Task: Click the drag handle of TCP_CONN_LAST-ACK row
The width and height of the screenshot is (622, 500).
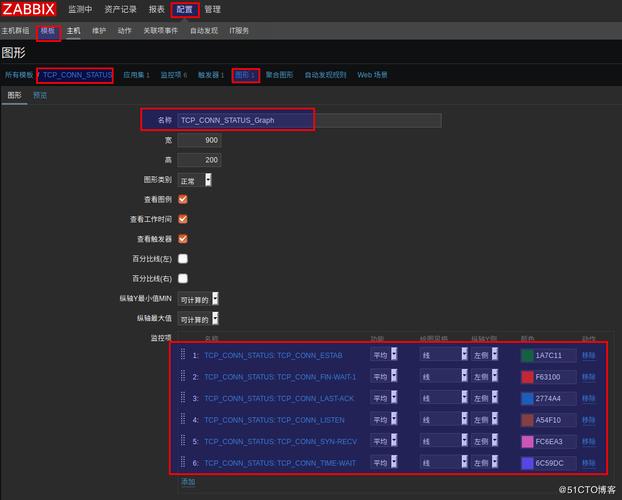Action: [183, 398]
